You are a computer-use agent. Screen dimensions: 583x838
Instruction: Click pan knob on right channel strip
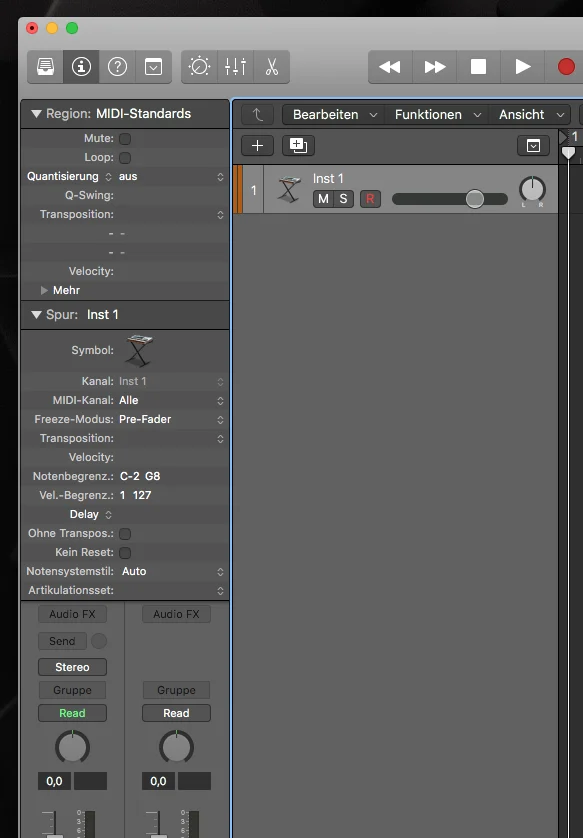176,747
